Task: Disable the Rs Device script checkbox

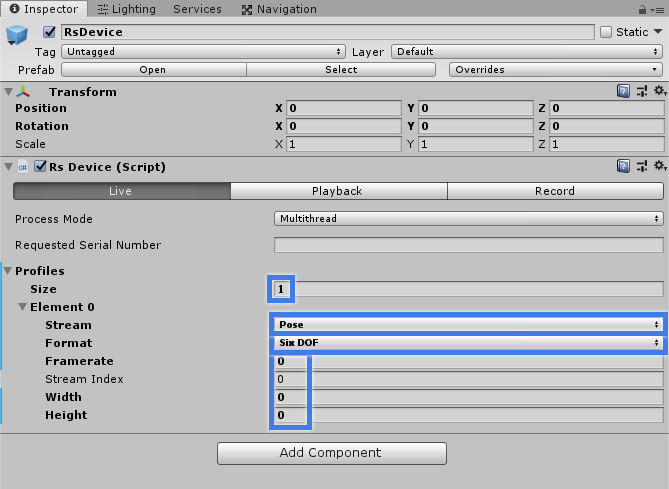Action: click(40, 166)
